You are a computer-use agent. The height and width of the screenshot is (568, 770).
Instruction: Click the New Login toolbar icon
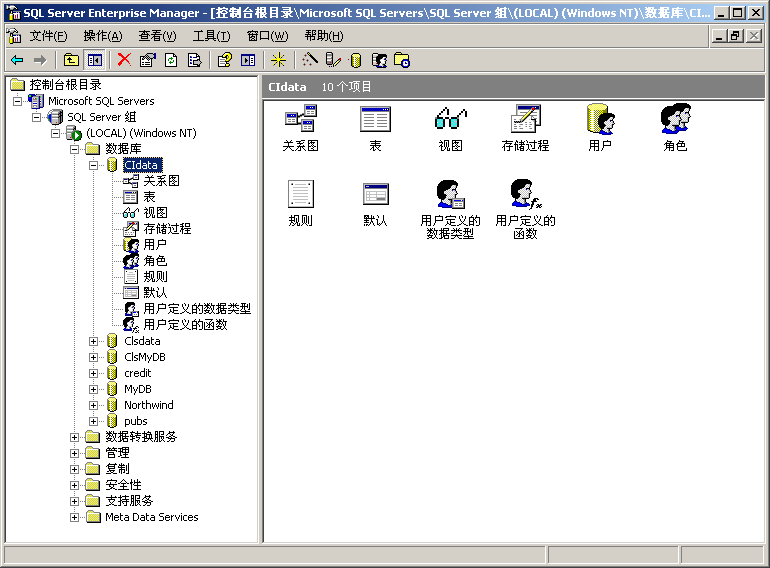click(x=379, y=60)
